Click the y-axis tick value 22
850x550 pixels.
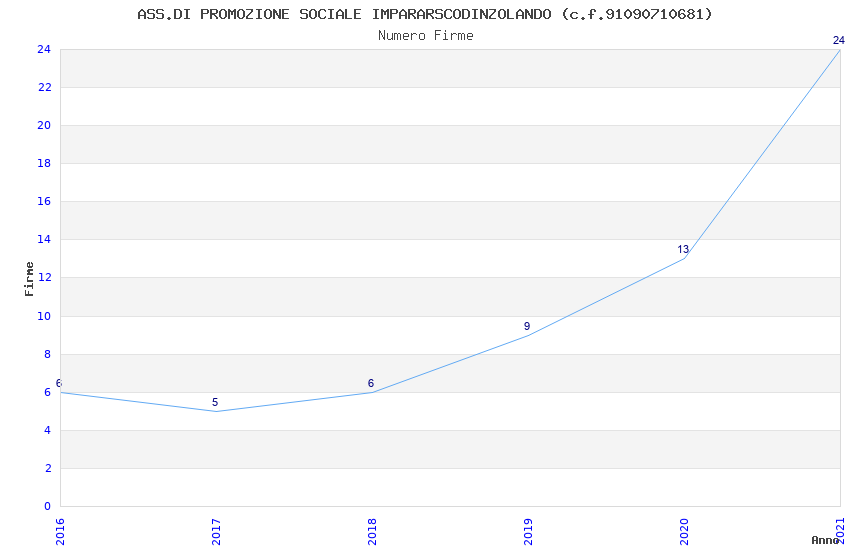(44, 87)
